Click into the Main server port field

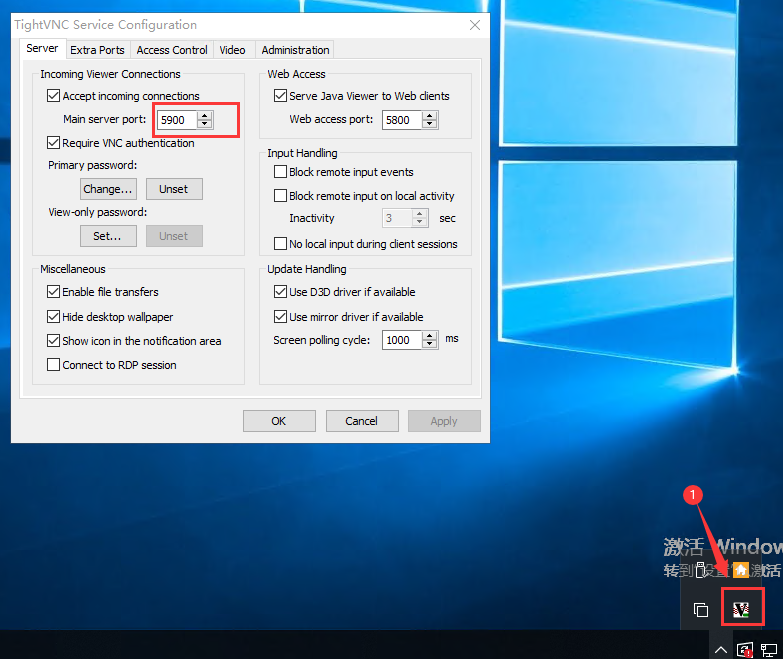tap(177, 120)
